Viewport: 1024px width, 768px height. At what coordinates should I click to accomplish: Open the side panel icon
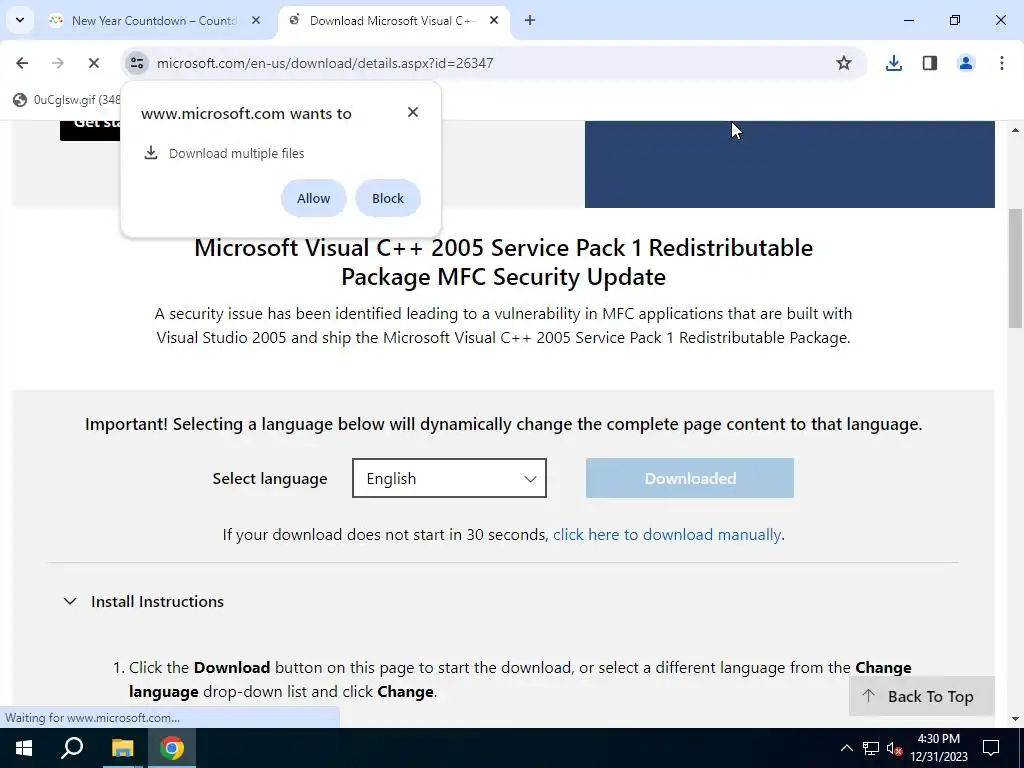930,63
